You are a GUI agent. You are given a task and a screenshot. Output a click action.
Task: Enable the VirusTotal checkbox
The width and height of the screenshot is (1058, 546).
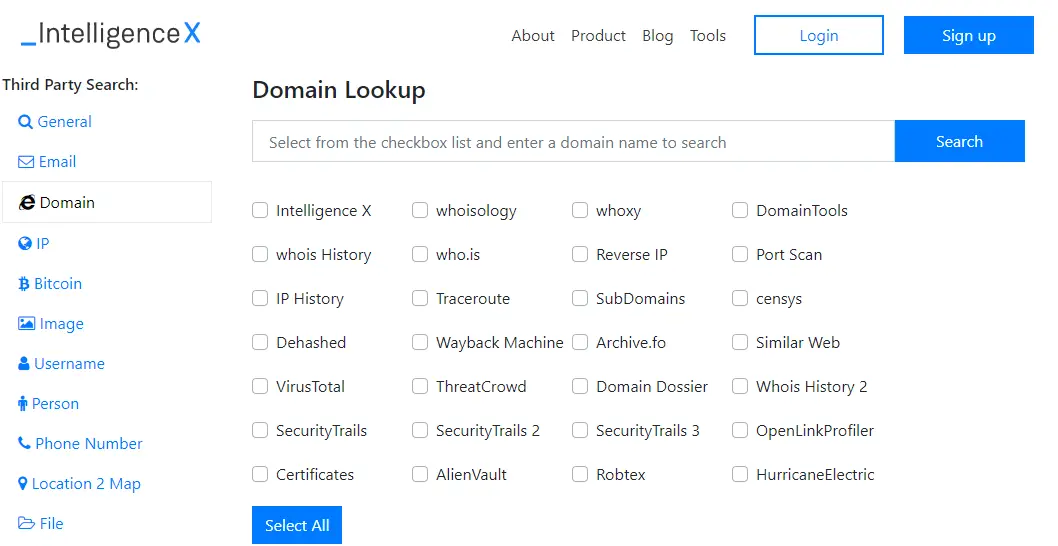(260, 386)
